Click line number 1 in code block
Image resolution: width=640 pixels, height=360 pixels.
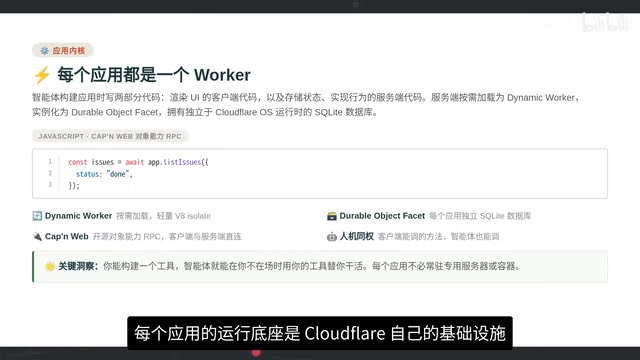[50, 161]
